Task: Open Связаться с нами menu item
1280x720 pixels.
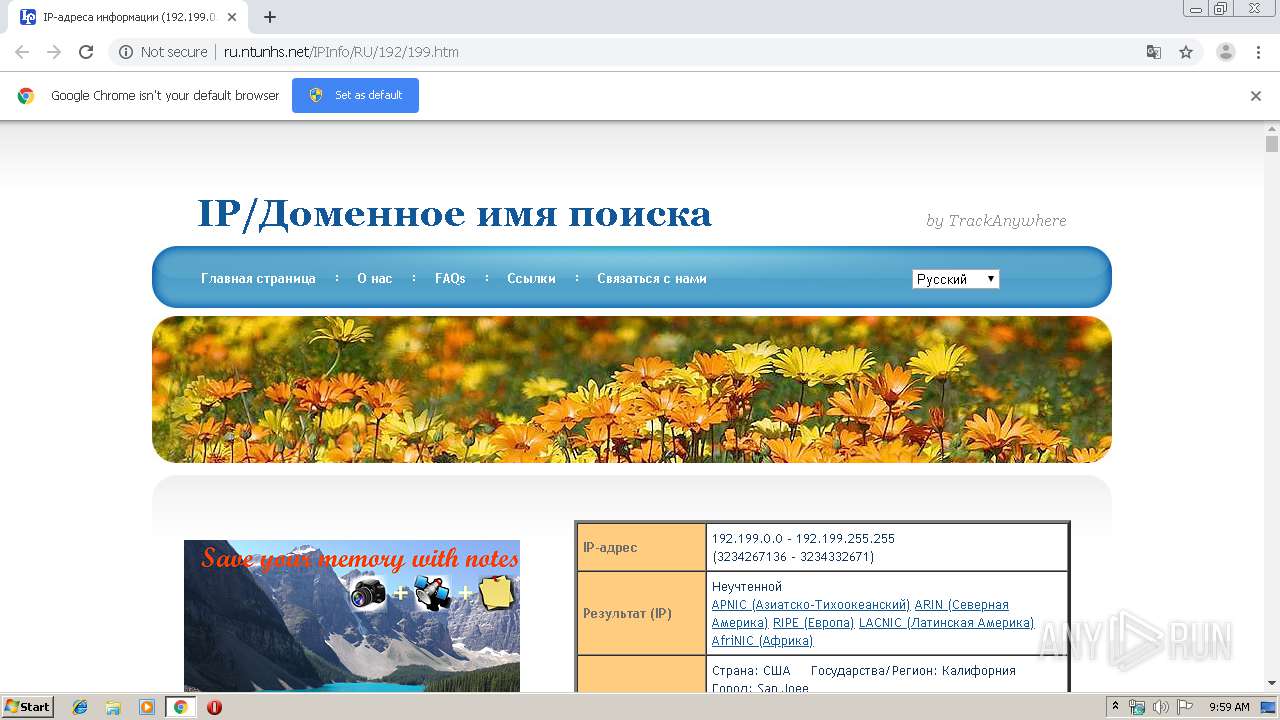Action: (x=652, y=279)
